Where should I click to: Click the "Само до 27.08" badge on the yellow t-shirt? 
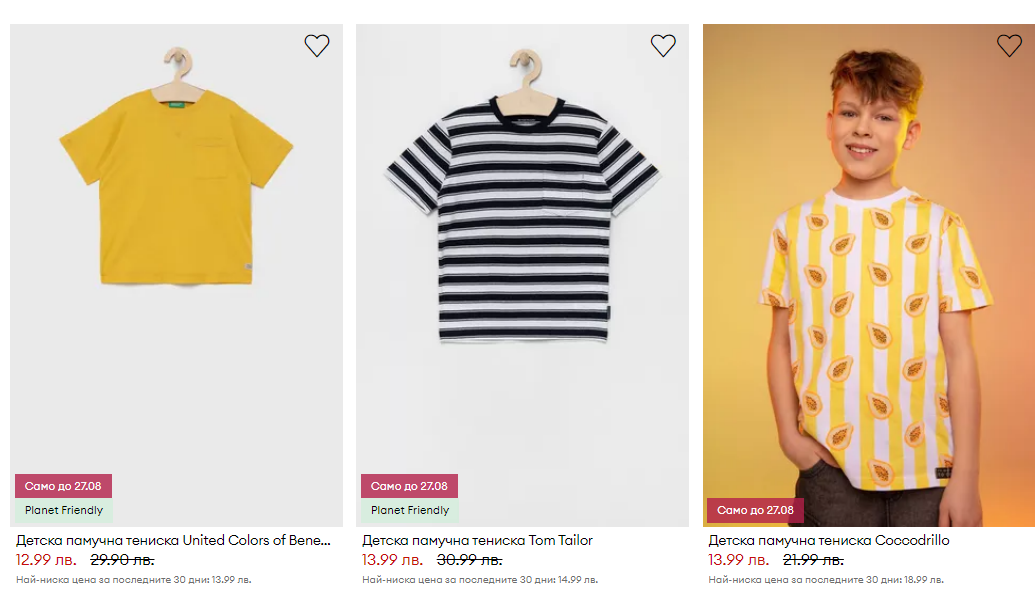(63, 486)
